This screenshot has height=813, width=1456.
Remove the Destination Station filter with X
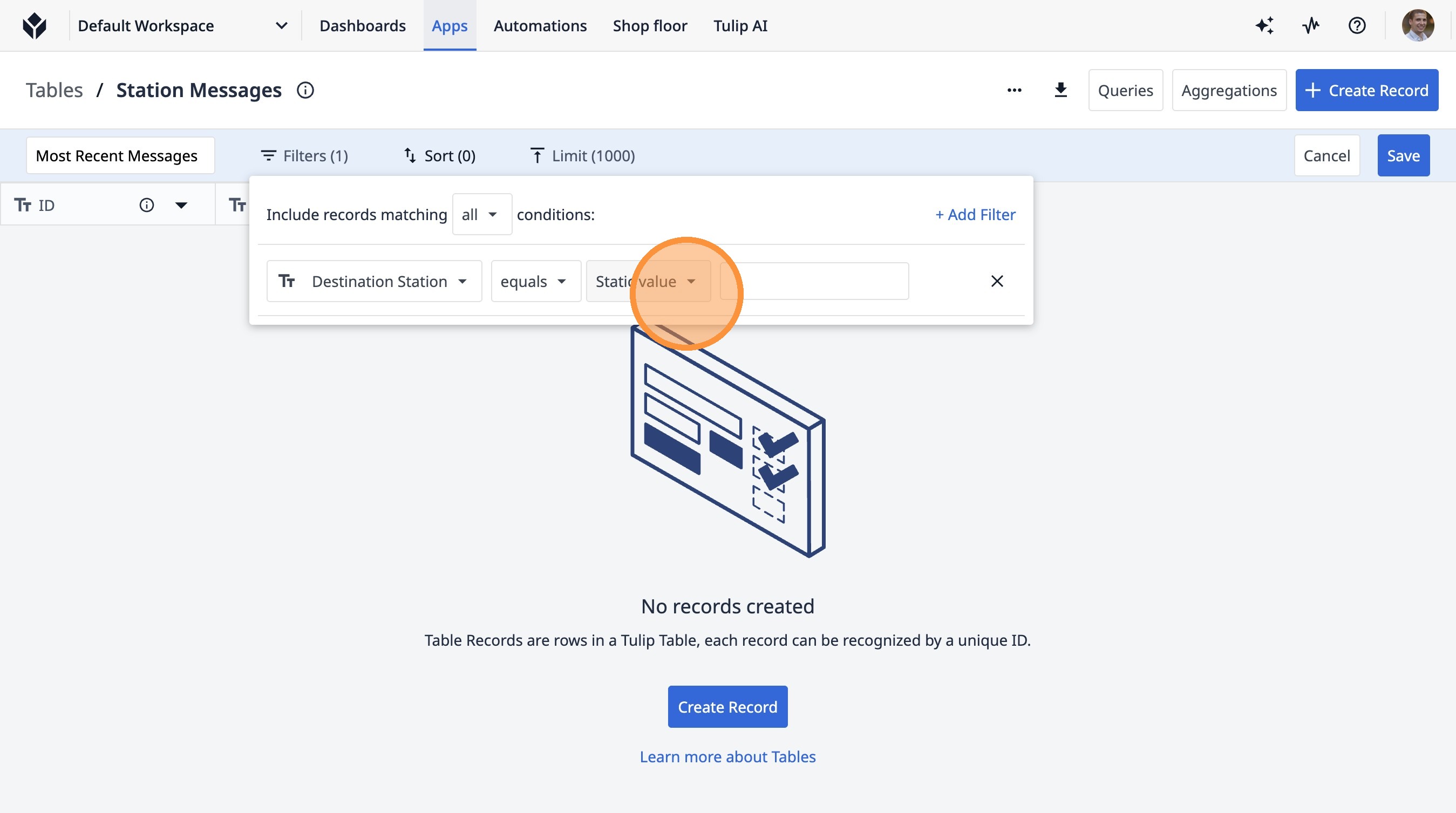(996, 282)
